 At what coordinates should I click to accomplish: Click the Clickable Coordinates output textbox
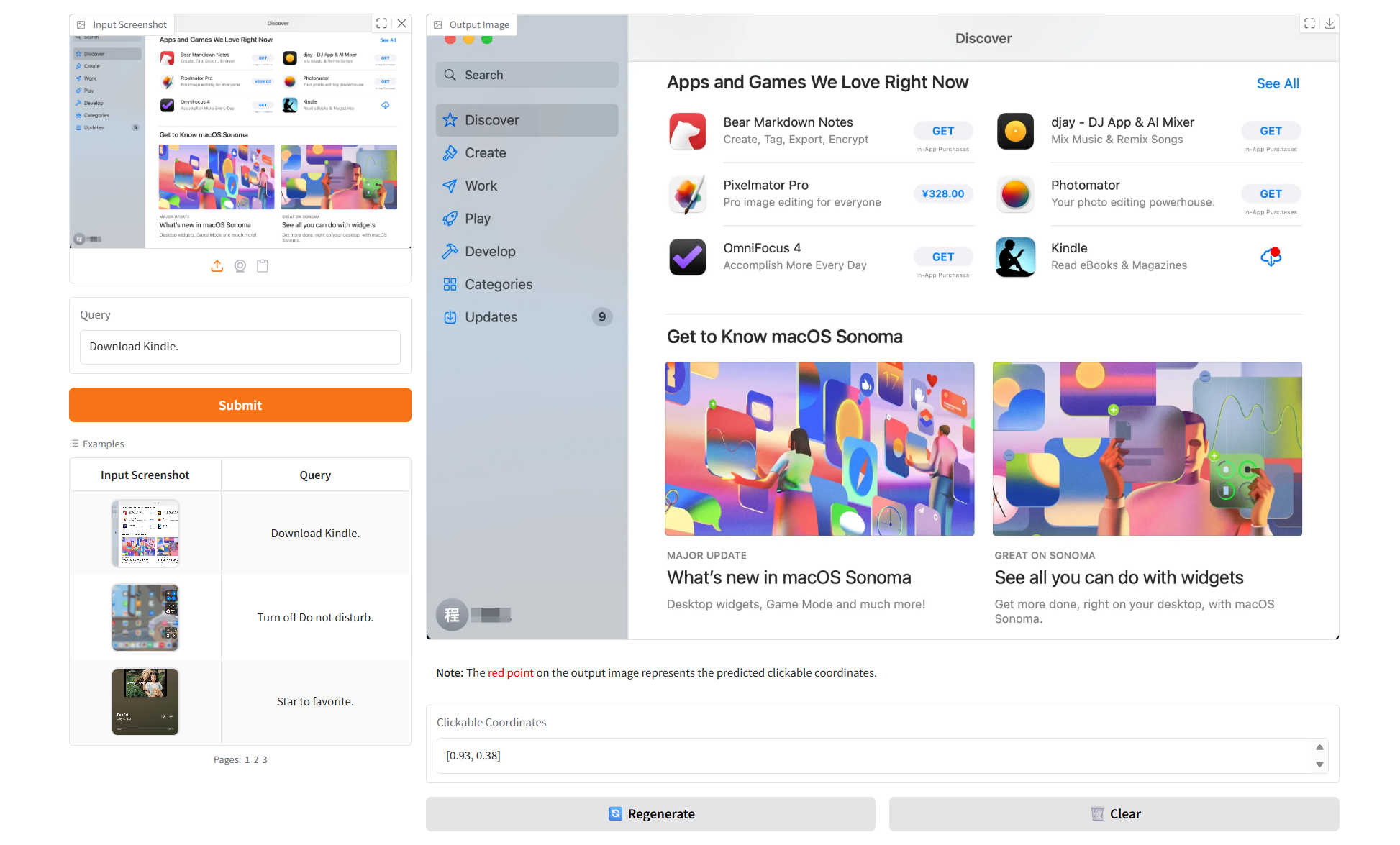click(871, 755)
